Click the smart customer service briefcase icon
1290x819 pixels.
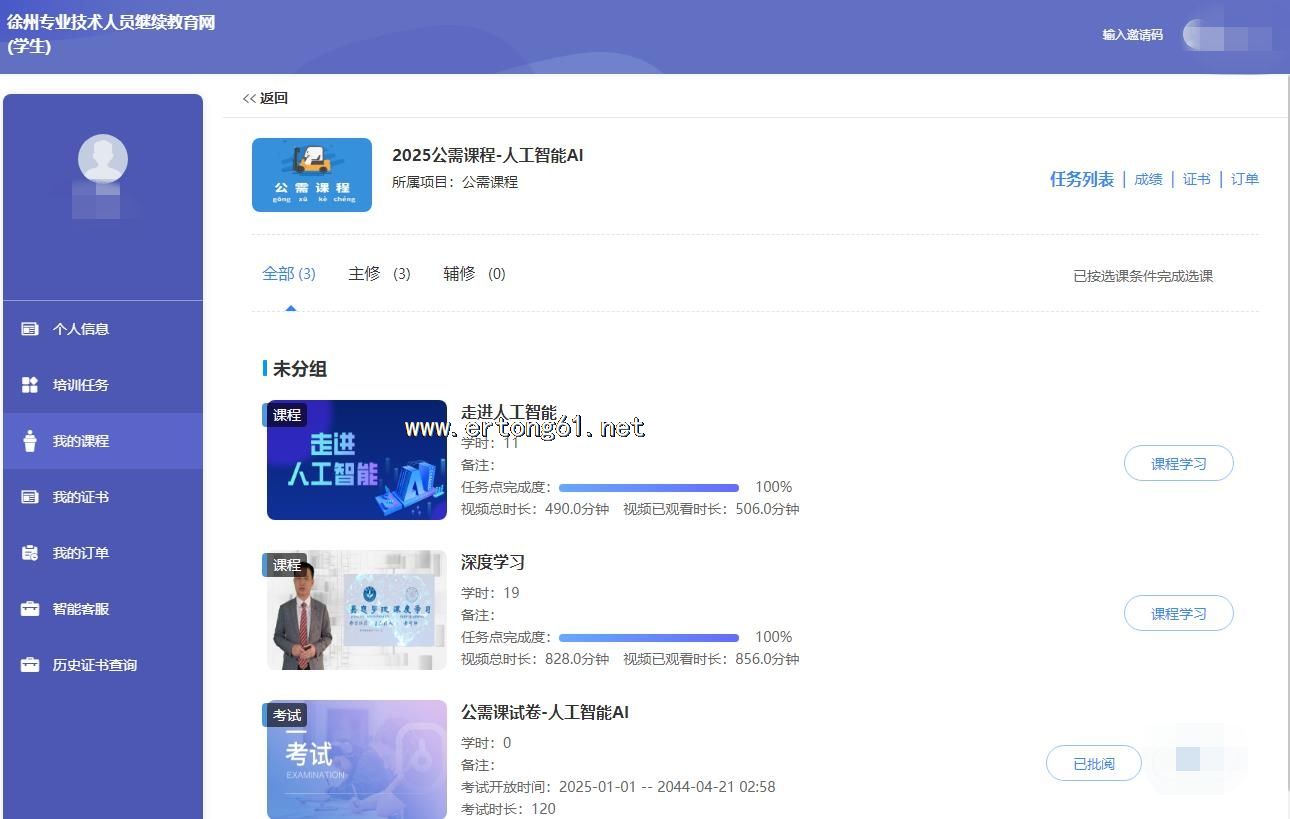tap(30, 609)
